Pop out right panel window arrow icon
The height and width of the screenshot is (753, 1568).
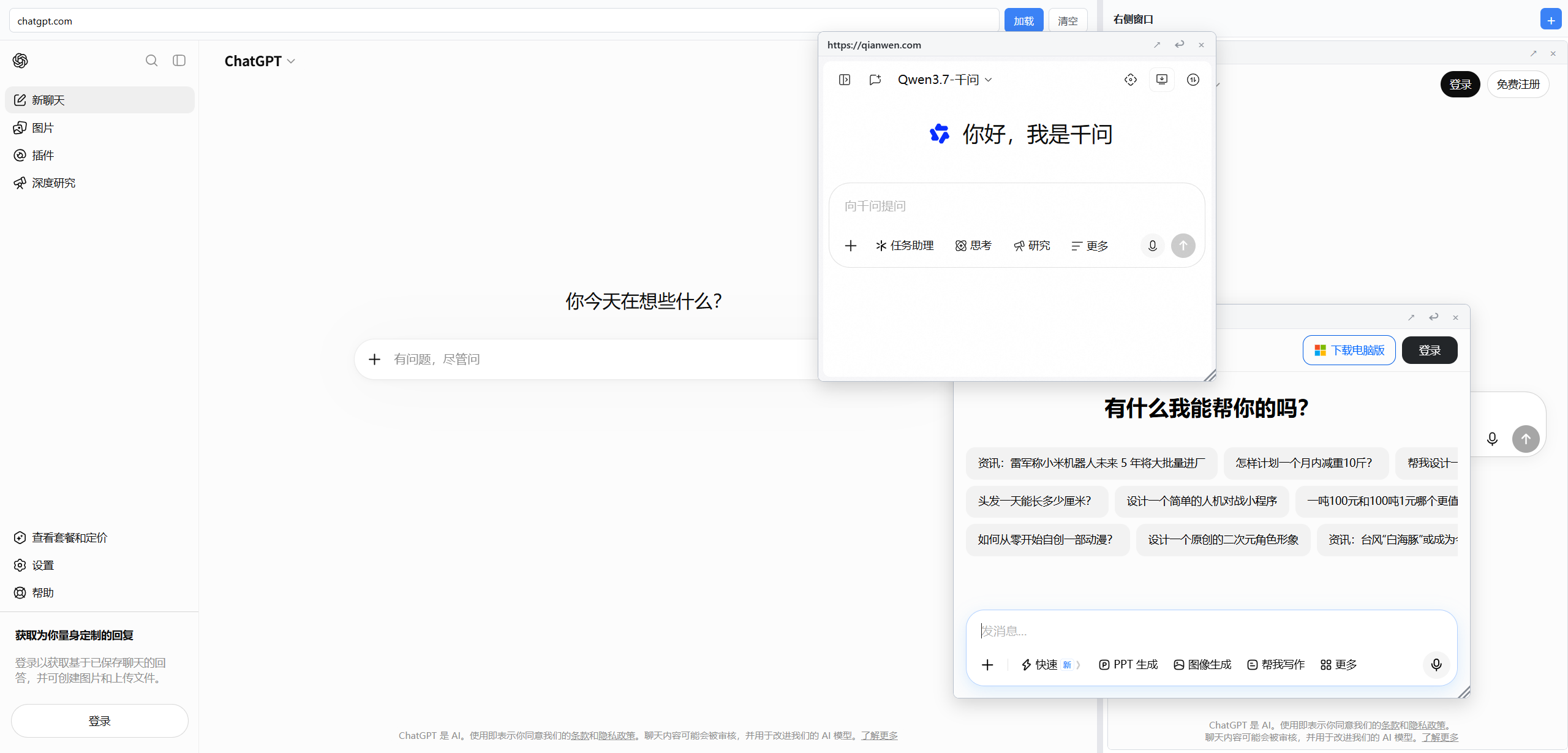[1534, 53]
